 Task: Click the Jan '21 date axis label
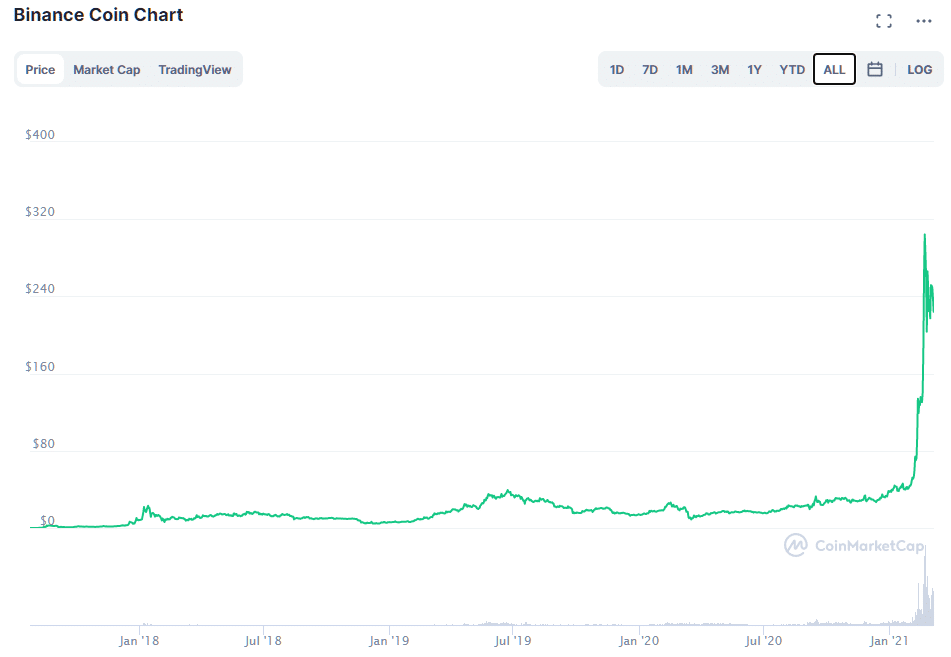(x=889, y=641)
